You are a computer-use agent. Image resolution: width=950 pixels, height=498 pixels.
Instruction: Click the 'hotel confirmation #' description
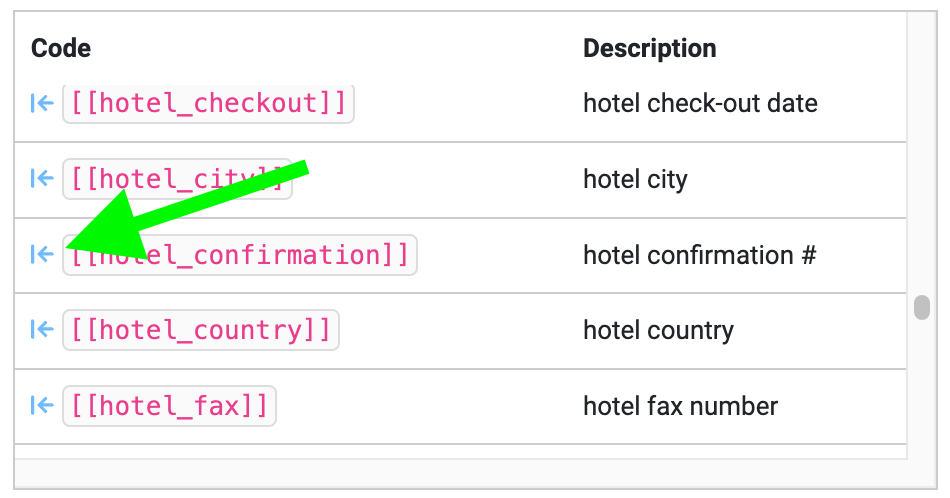pyautogui.click(x=700, y=254)
